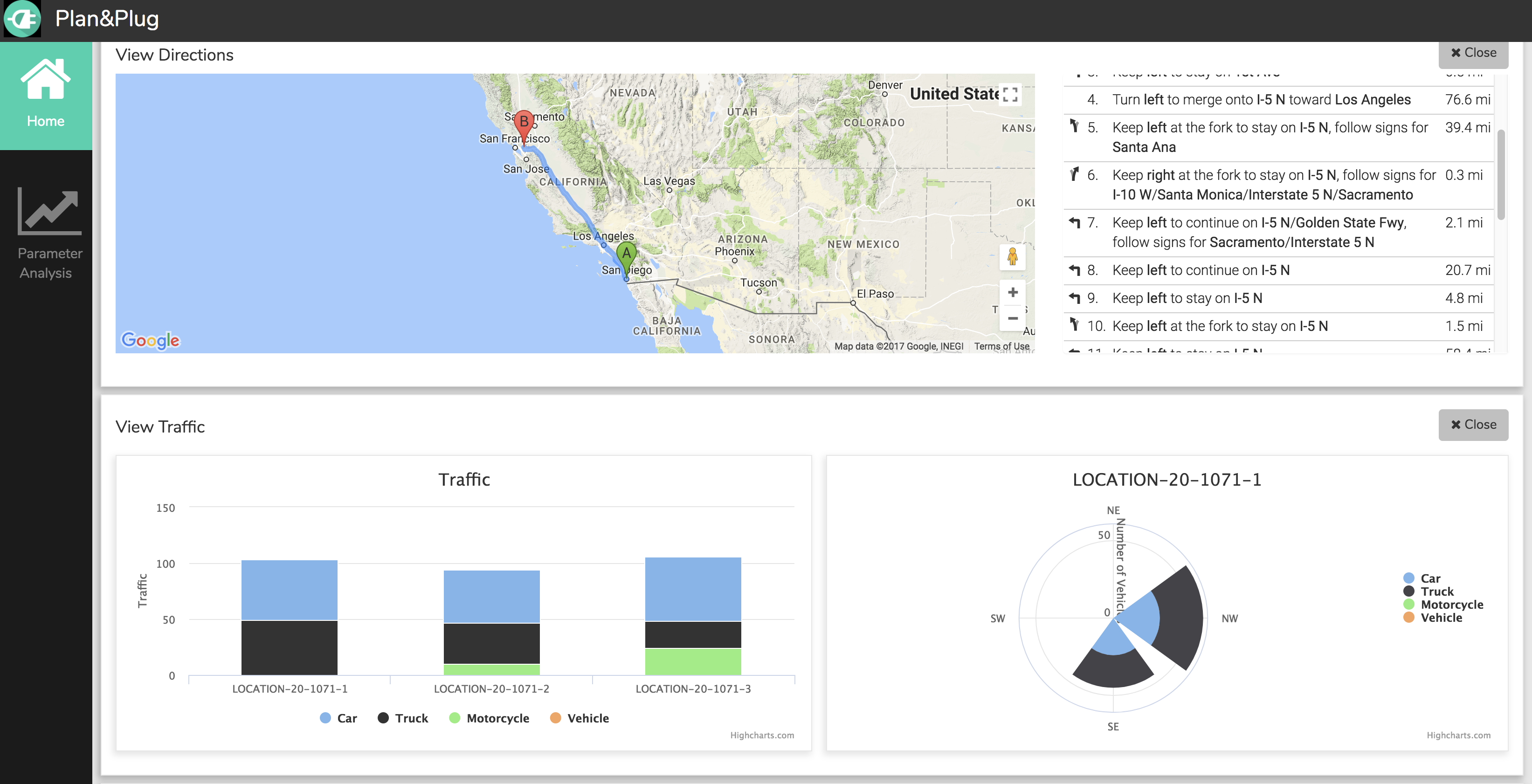
Task: Open Parameter Analysis chart icon
Action: [x=49, y=212]
